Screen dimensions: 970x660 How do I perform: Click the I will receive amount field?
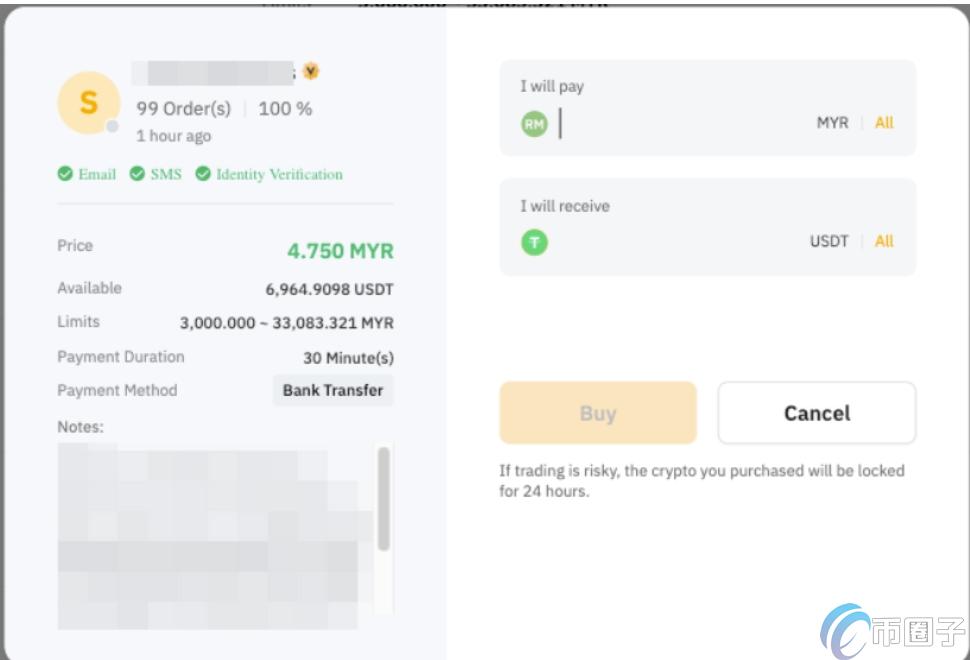650,242
